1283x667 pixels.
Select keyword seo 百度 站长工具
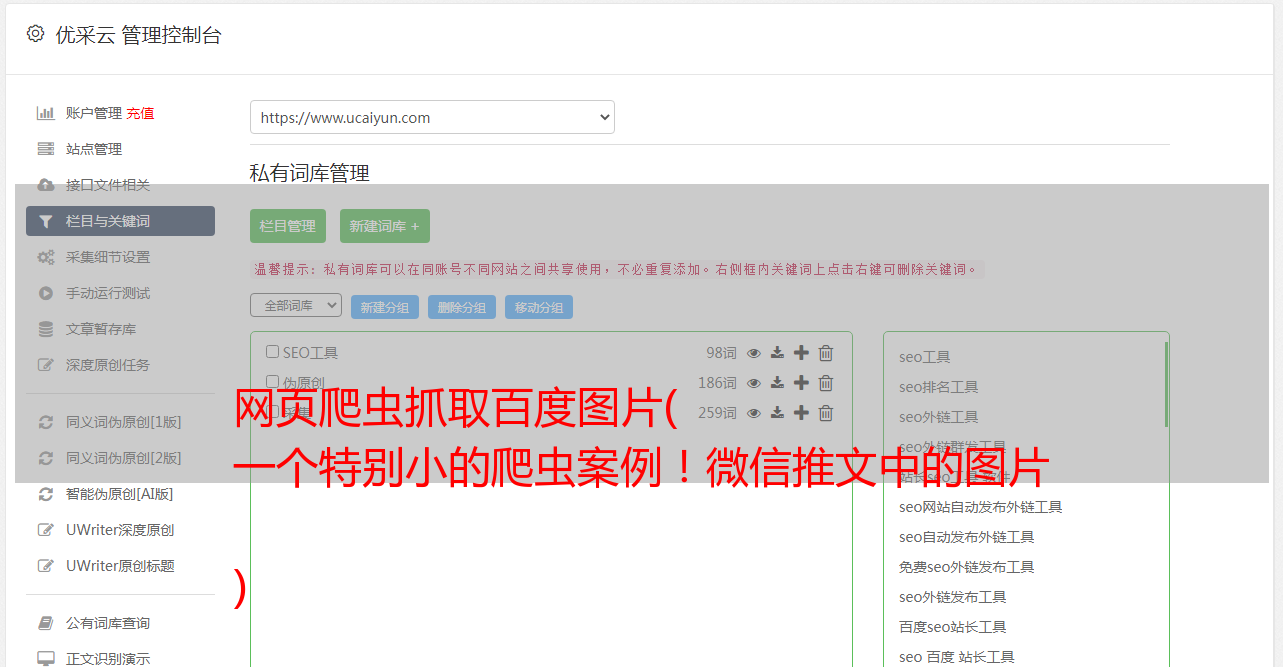pos(956,657)
